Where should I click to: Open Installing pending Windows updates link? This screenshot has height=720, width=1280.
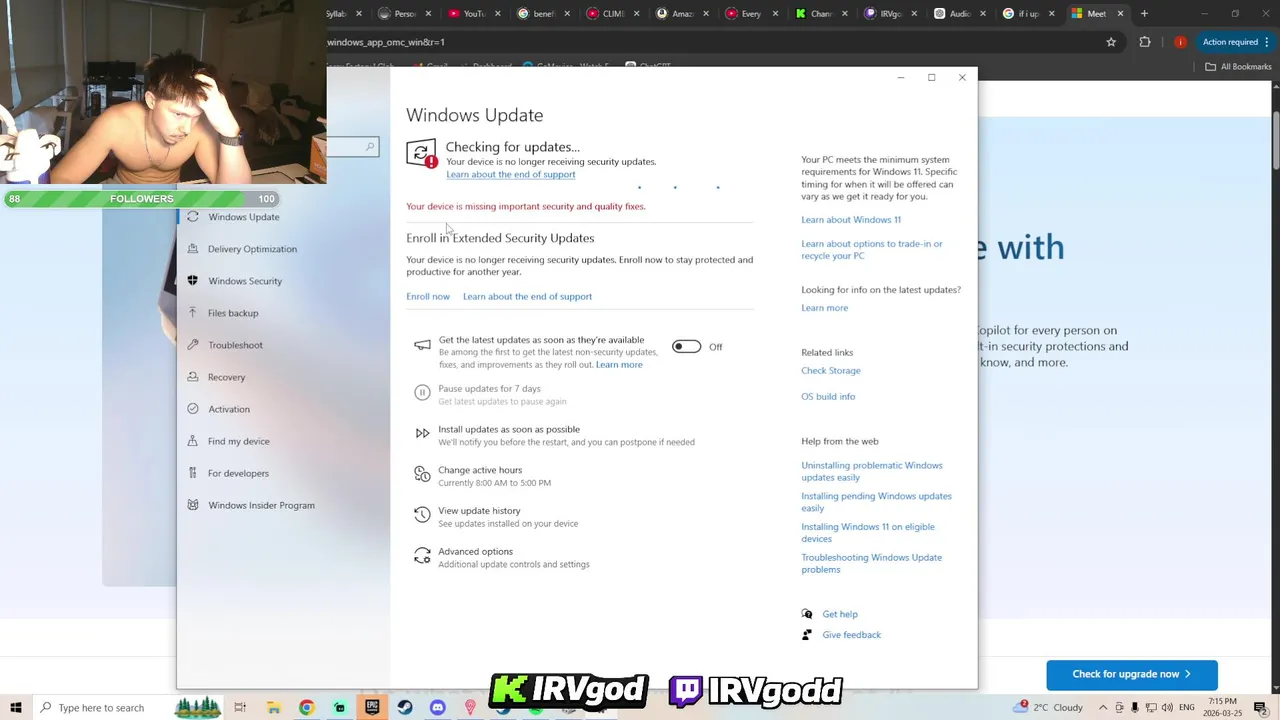point(876,502)
